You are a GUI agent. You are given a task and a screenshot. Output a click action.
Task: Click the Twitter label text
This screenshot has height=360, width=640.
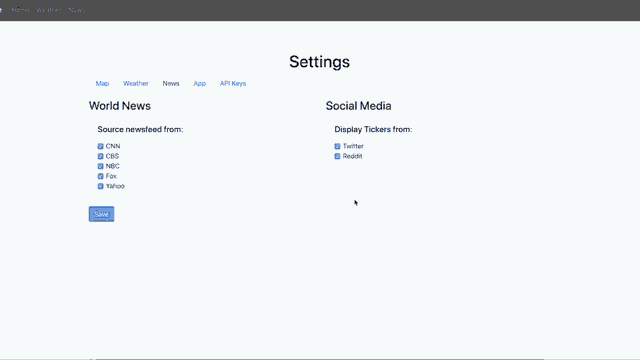coord(353,146)
